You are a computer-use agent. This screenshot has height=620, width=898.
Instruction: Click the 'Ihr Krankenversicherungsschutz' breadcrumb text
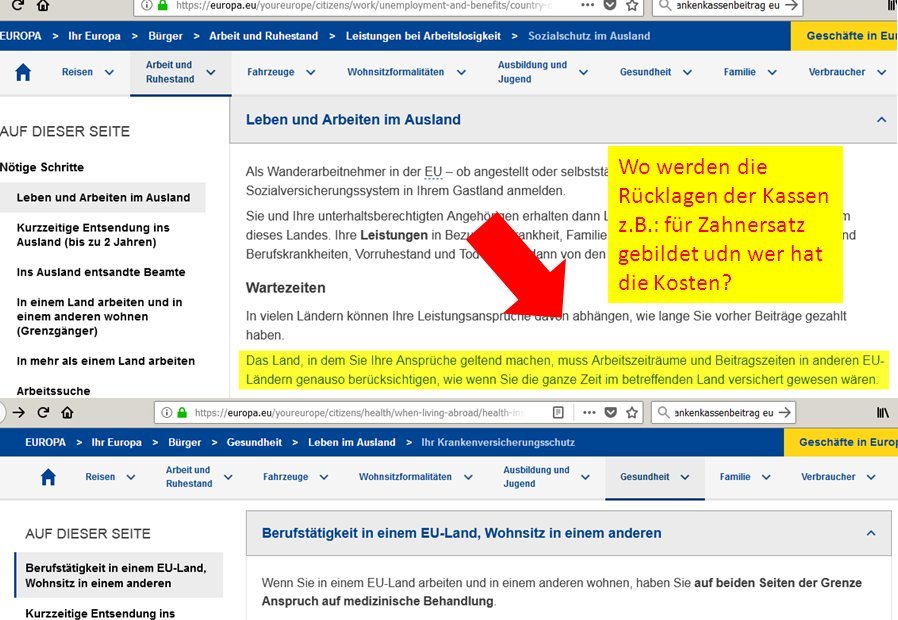tap(498, 443)
